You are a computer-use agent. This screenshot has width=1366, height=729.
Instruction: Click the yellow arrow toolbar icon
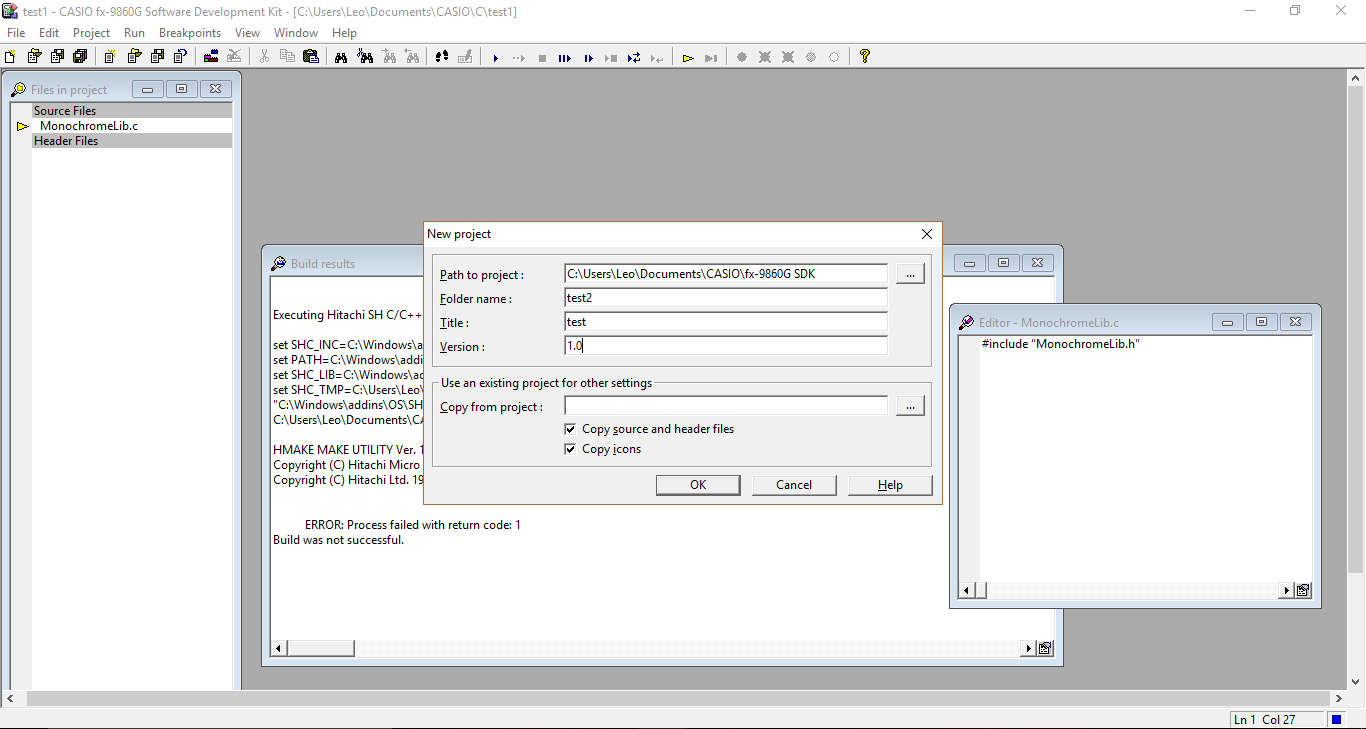[x=688, y=58]
